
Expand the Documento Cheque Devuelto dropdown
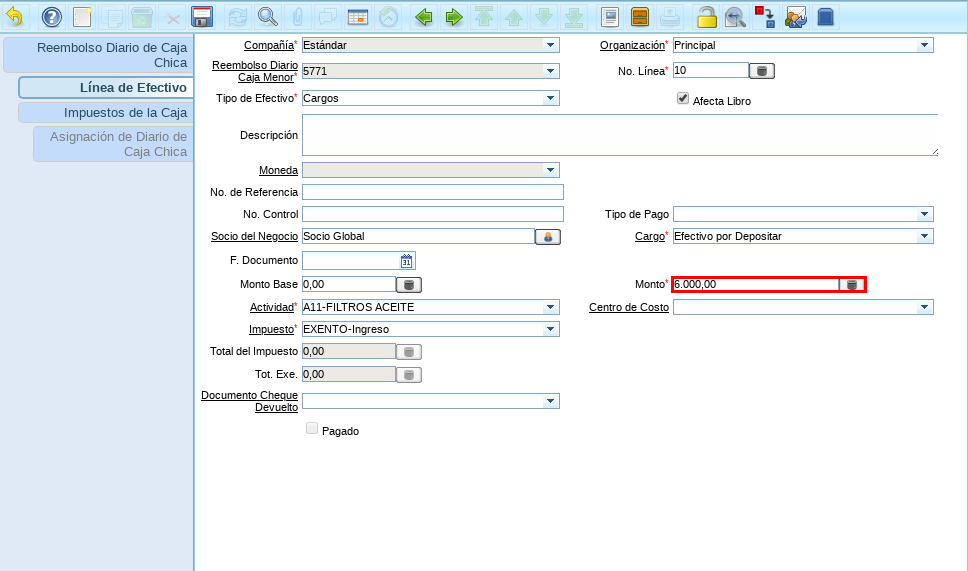click(x=550, y=401)
